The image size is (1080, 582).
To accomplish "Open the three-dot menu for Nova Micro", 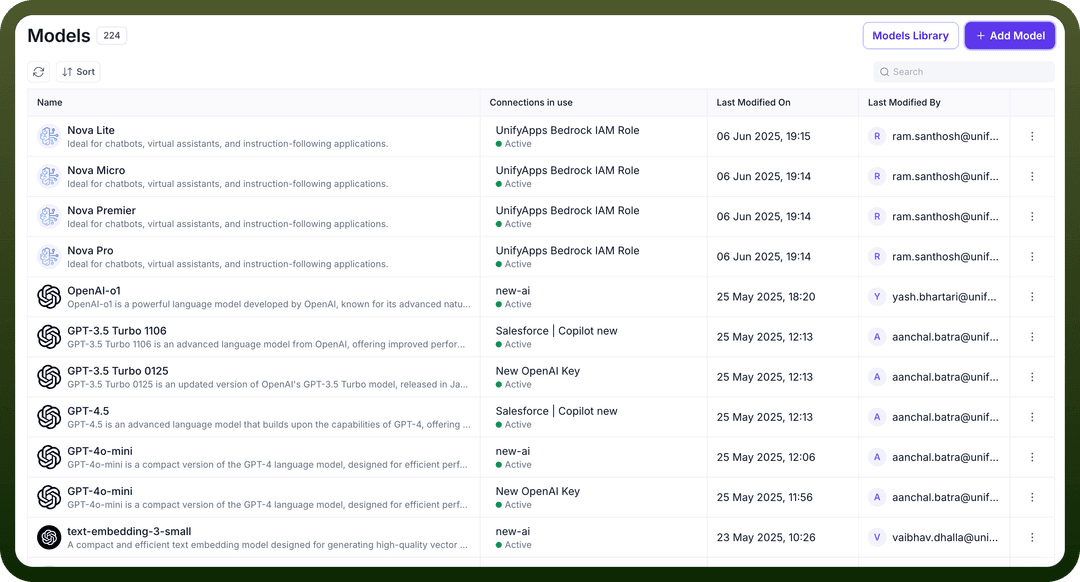I will coord(1032,176).
